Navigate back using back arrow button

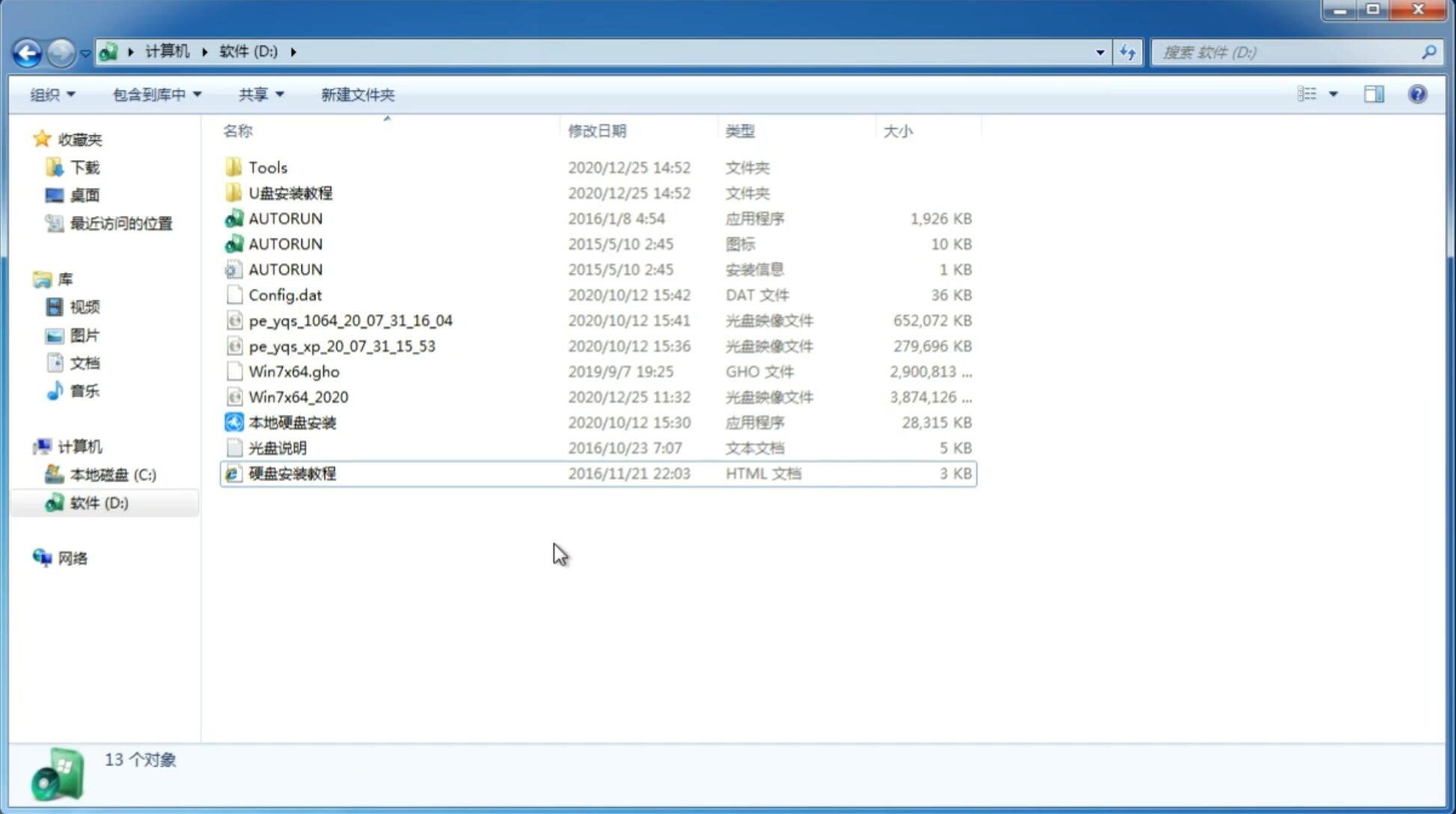[26, 51]
